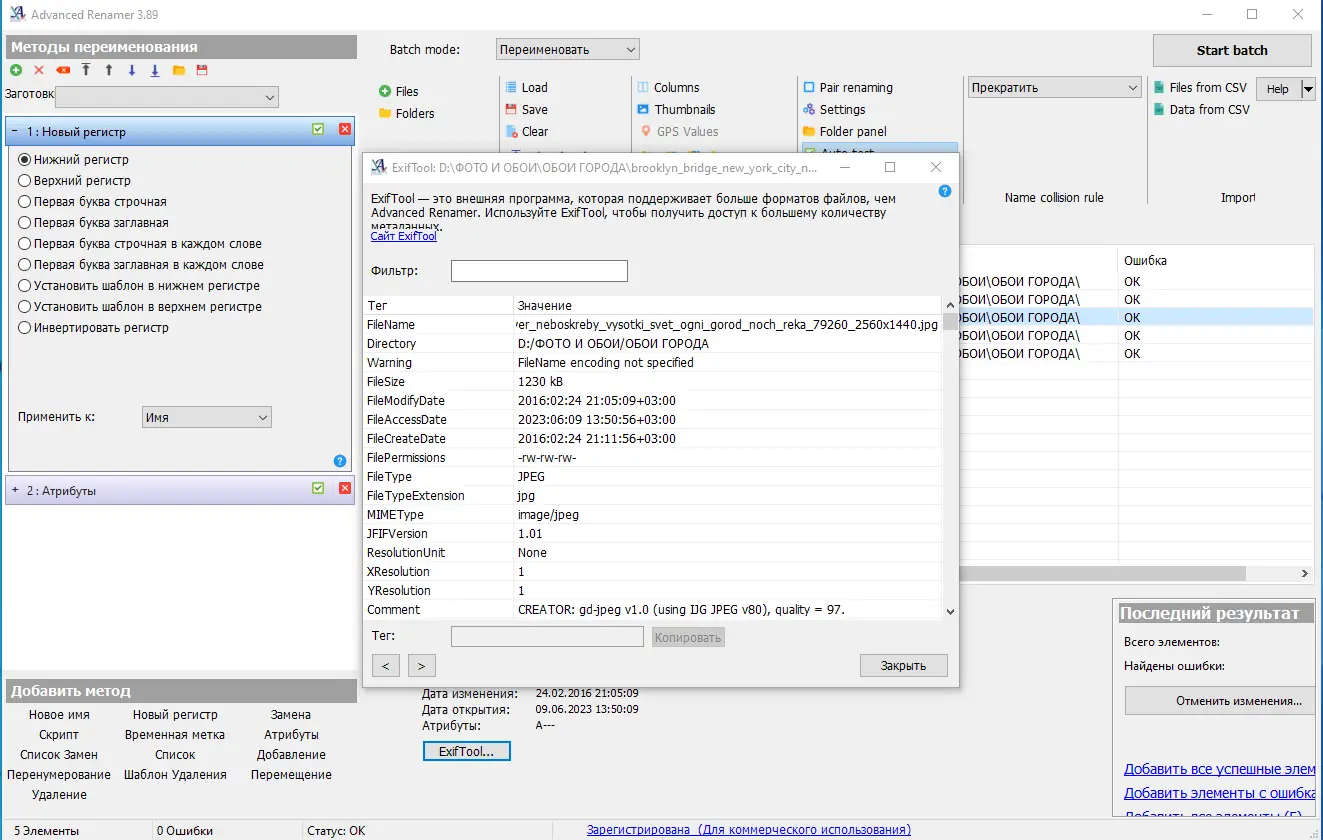Open the Применить к dropdown showing Имя

206,416
